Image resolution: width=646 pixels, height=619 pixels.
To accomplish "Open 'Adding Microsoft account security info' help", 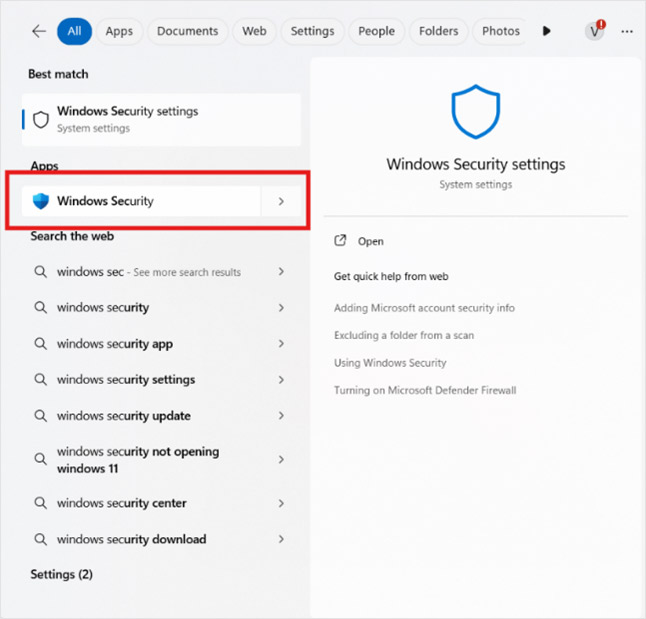I will tap(424, 308).
